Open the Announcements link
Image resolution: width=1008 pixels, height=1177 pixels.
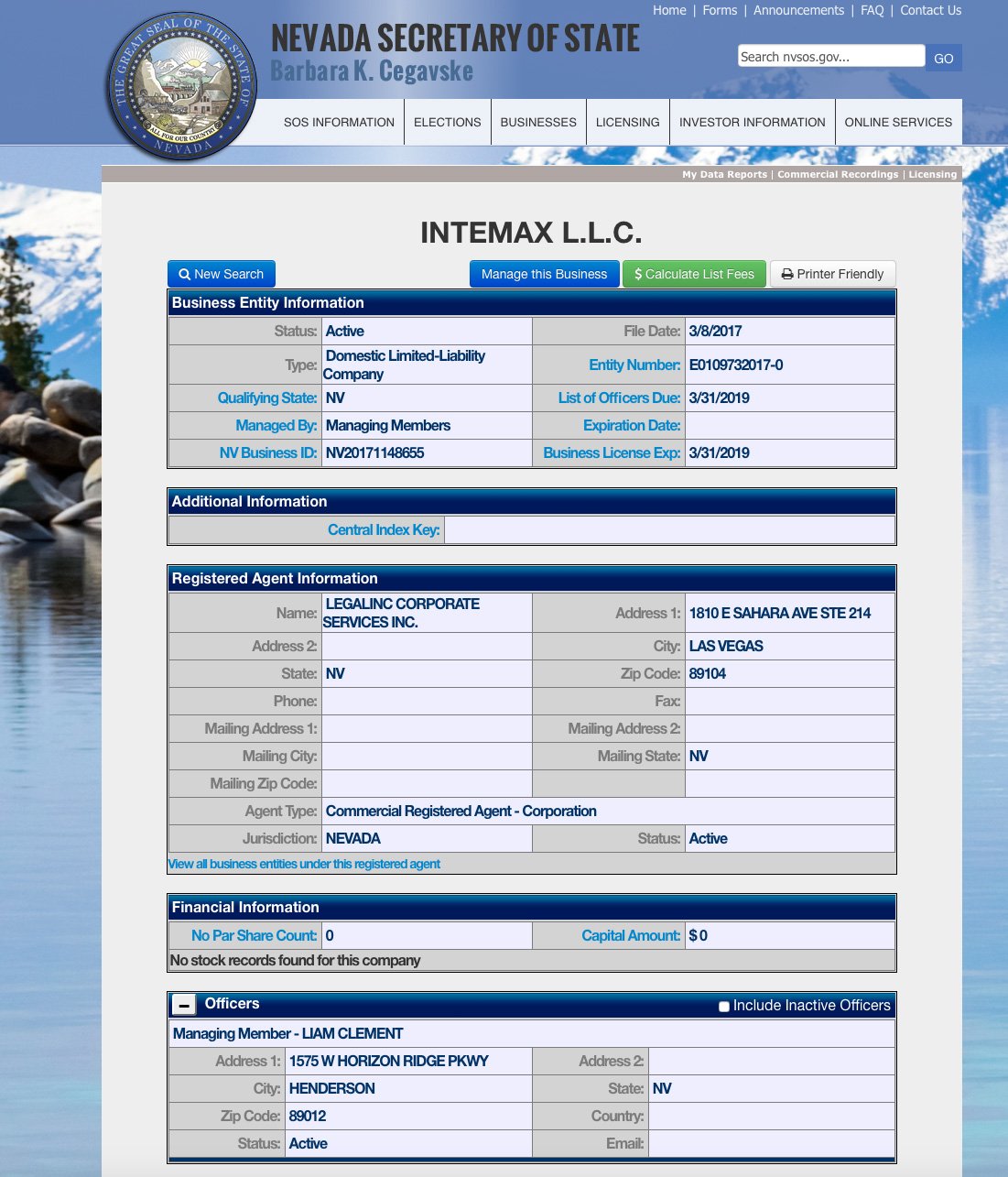click(798, 10)
